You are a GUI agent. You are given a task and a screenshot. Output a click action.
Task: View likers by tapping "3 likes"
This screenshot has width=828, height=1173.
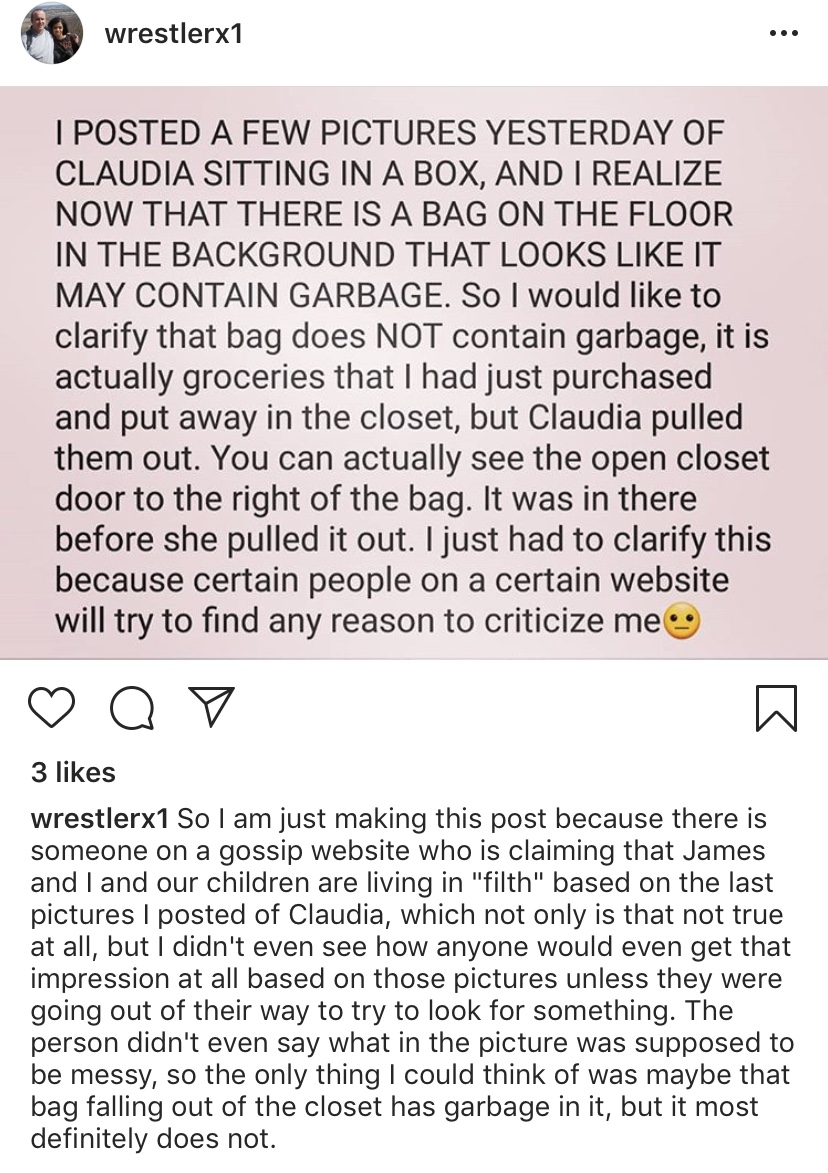(x=73, y=773)
